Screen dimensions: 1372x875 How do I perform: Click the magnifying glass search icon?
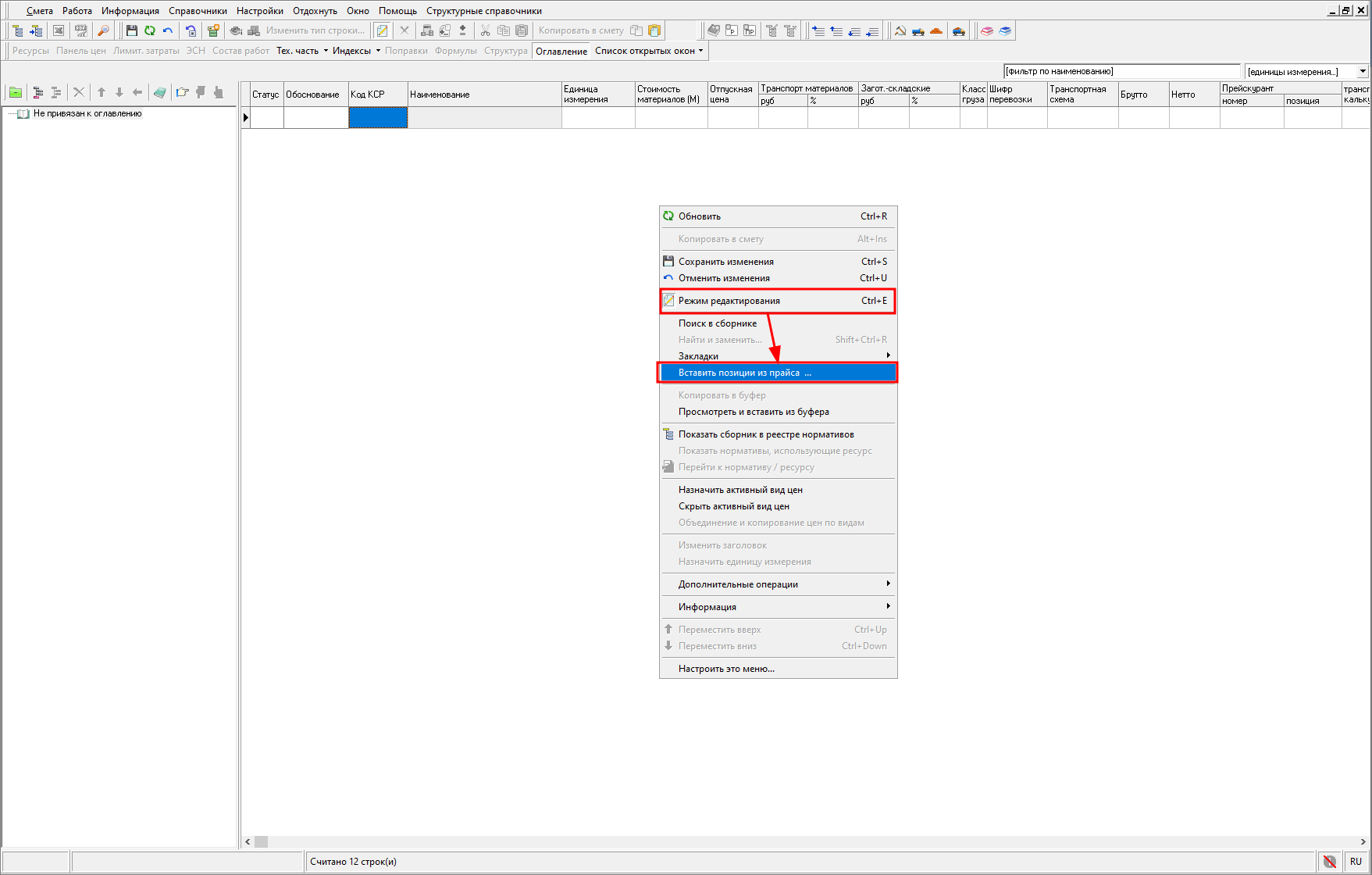(103, 30)
